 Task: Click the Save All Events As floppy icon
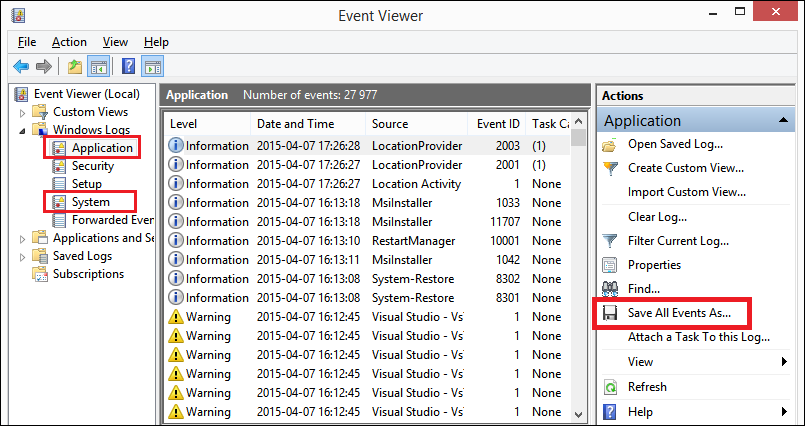610,313
